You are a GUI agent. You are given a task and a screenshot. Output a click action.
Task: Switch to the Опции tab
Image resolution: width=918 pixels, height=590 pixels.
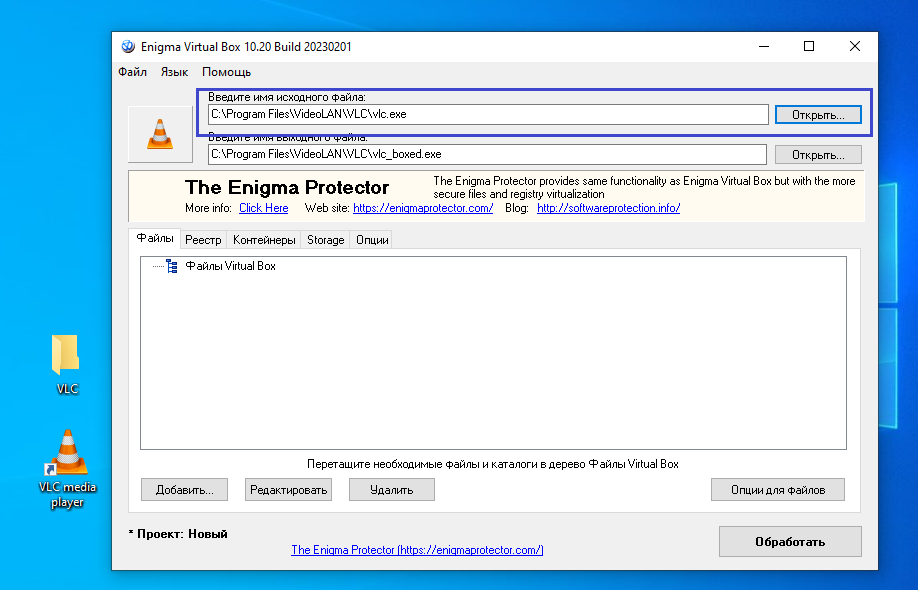click(372, 240)
